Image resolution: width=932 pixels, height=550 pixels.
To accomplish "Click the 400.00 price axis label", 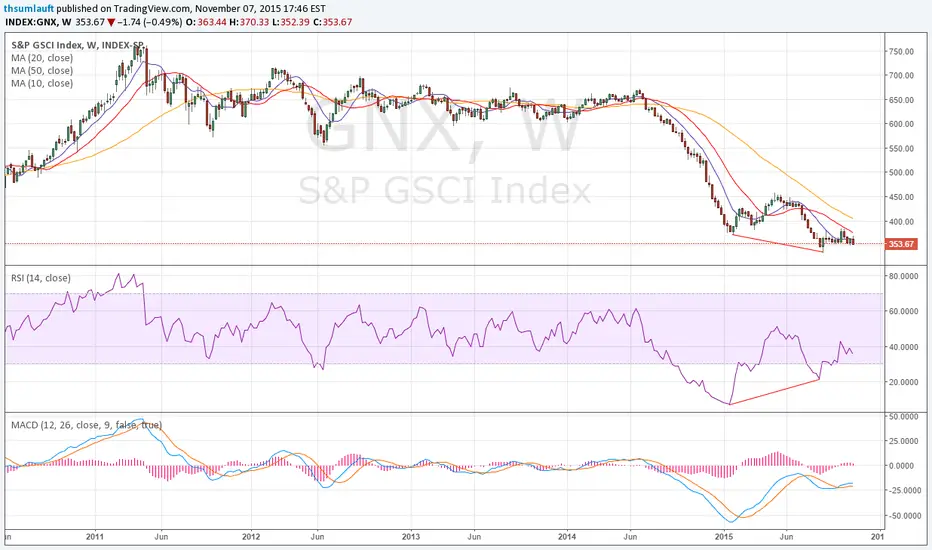I will [x=901, y=222].
